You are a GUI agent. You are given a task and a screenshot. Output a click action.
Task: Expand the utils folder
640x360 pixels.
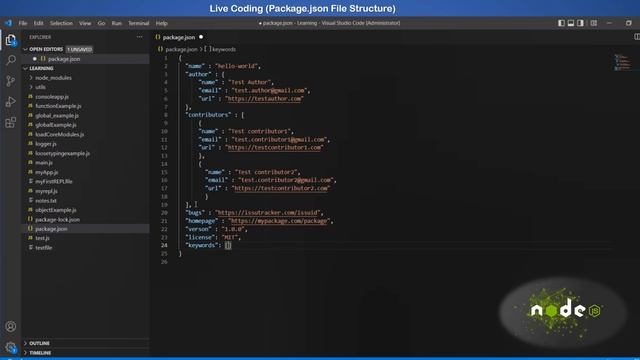pos(40,87)
